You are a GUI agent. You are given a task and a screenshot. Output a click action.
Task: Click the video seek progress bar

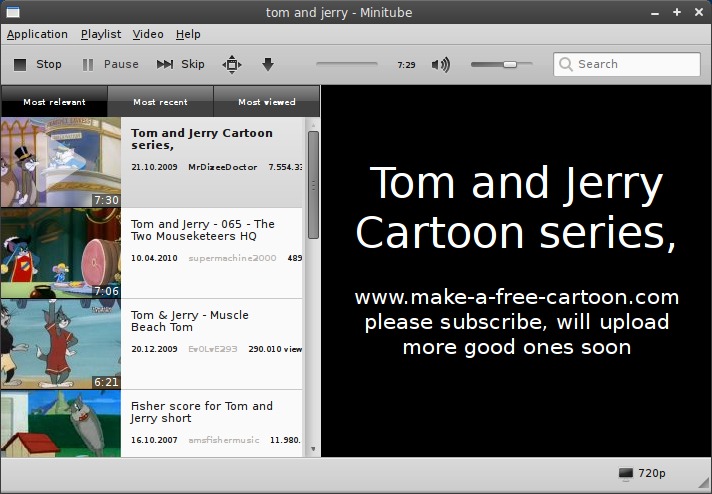347,64
